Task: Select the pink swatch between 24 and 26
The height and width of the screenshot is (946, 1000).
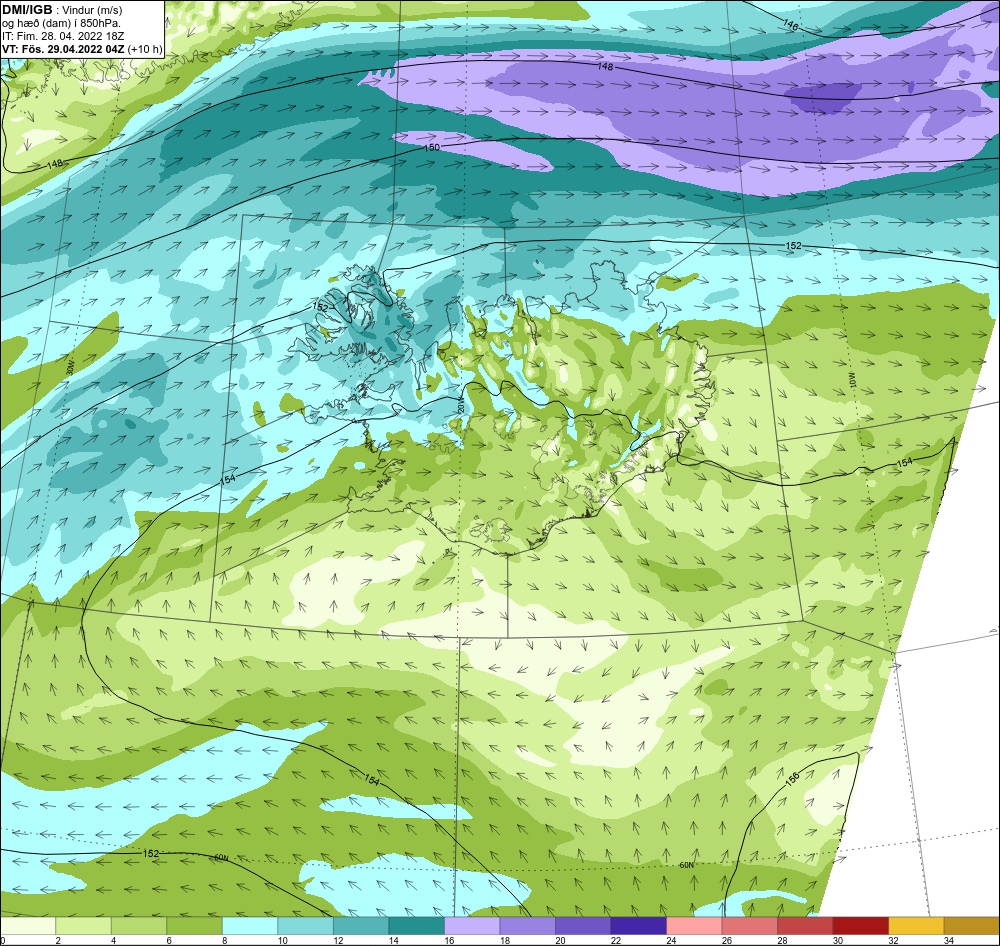Action: pyautogui.click(x=694, y=926)
